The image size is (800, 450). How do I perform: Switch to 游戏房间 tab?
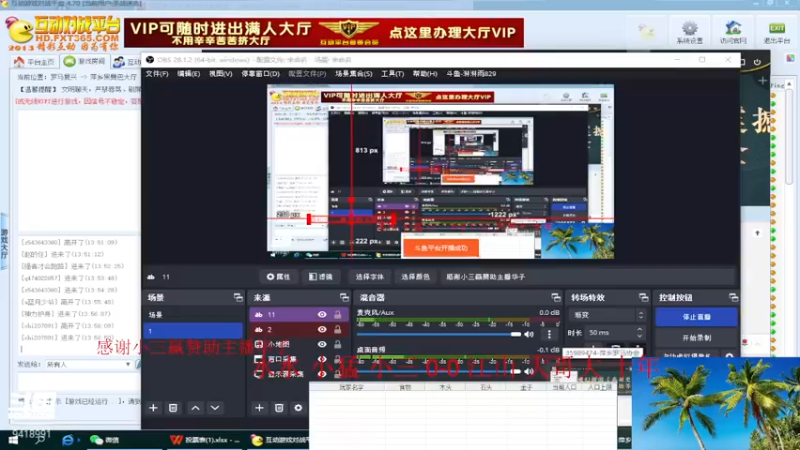(x=85, y=62)
